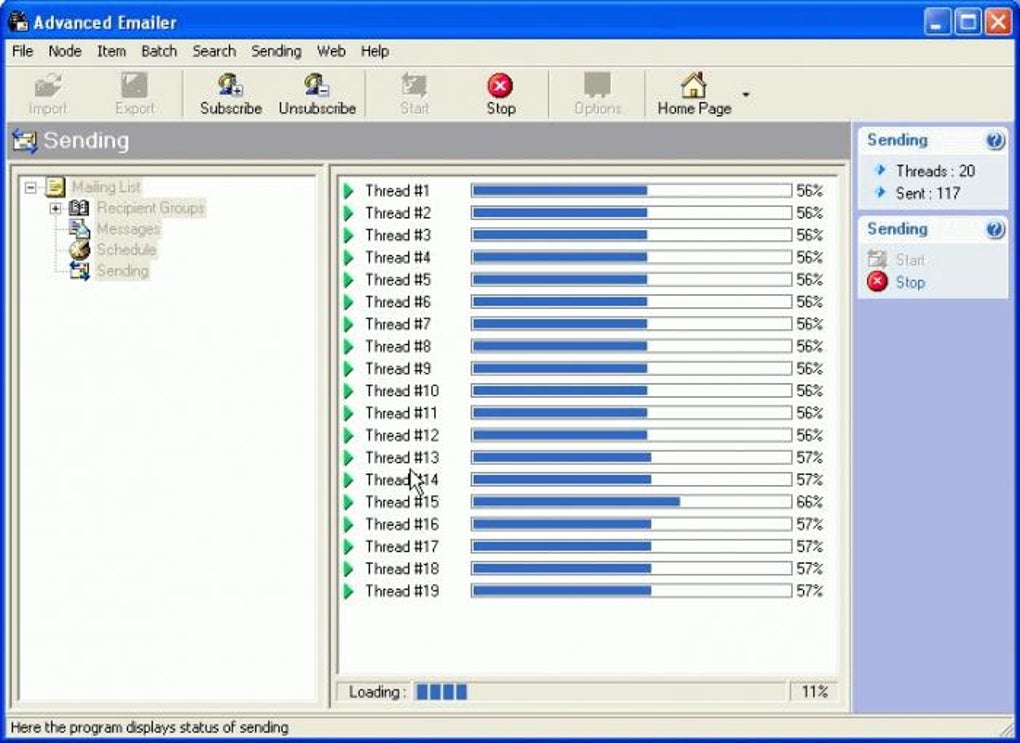Click the Sending header icon above the tree
Screen dimensions: 1020x743
tap(25, 141)
